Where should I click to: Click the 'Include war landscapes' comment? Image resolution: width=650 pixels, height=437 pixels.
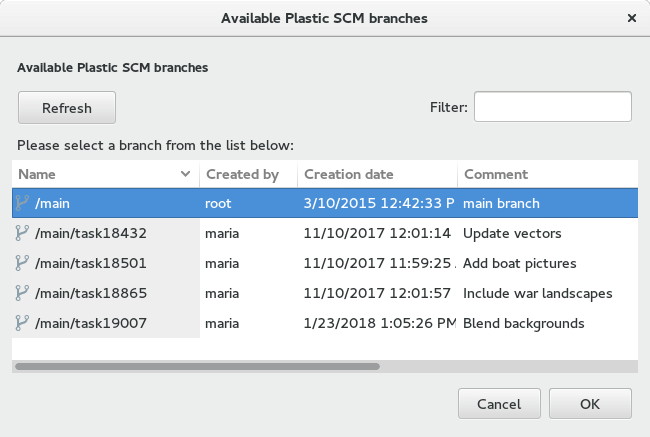[x=538, y=293]
